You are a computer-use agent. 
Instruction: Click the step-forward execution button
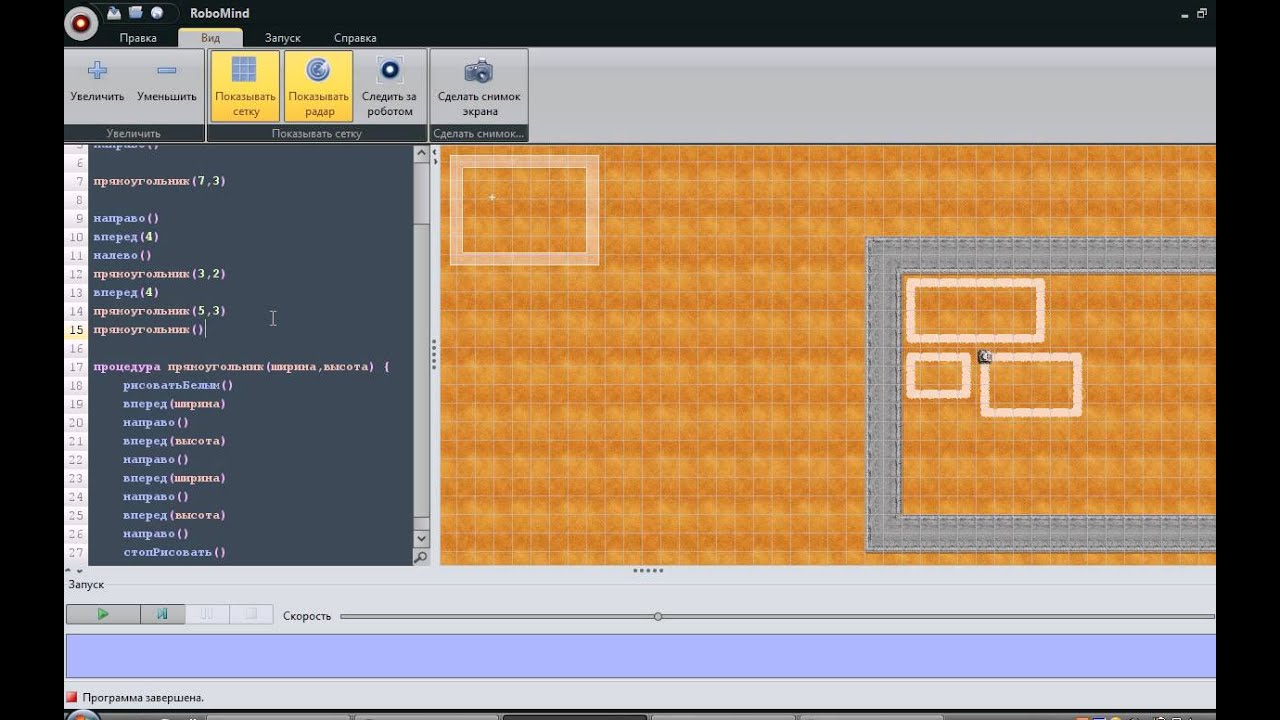point(162,614)
